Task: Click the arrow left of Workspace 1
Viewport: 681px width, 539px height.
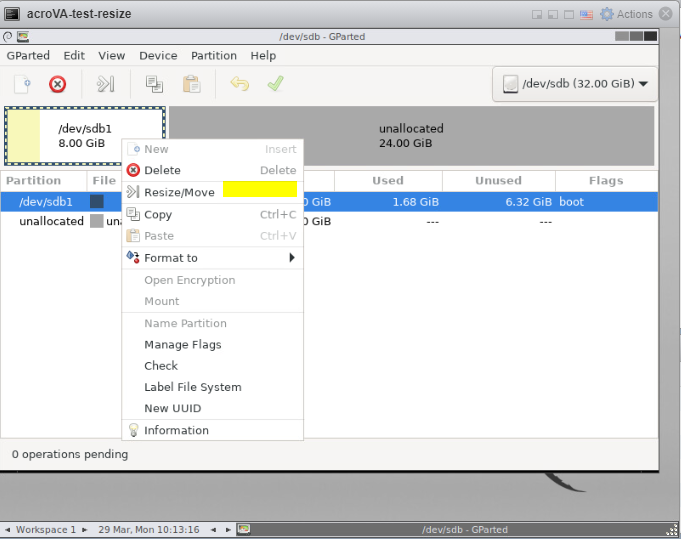Action: coord(7,530)
